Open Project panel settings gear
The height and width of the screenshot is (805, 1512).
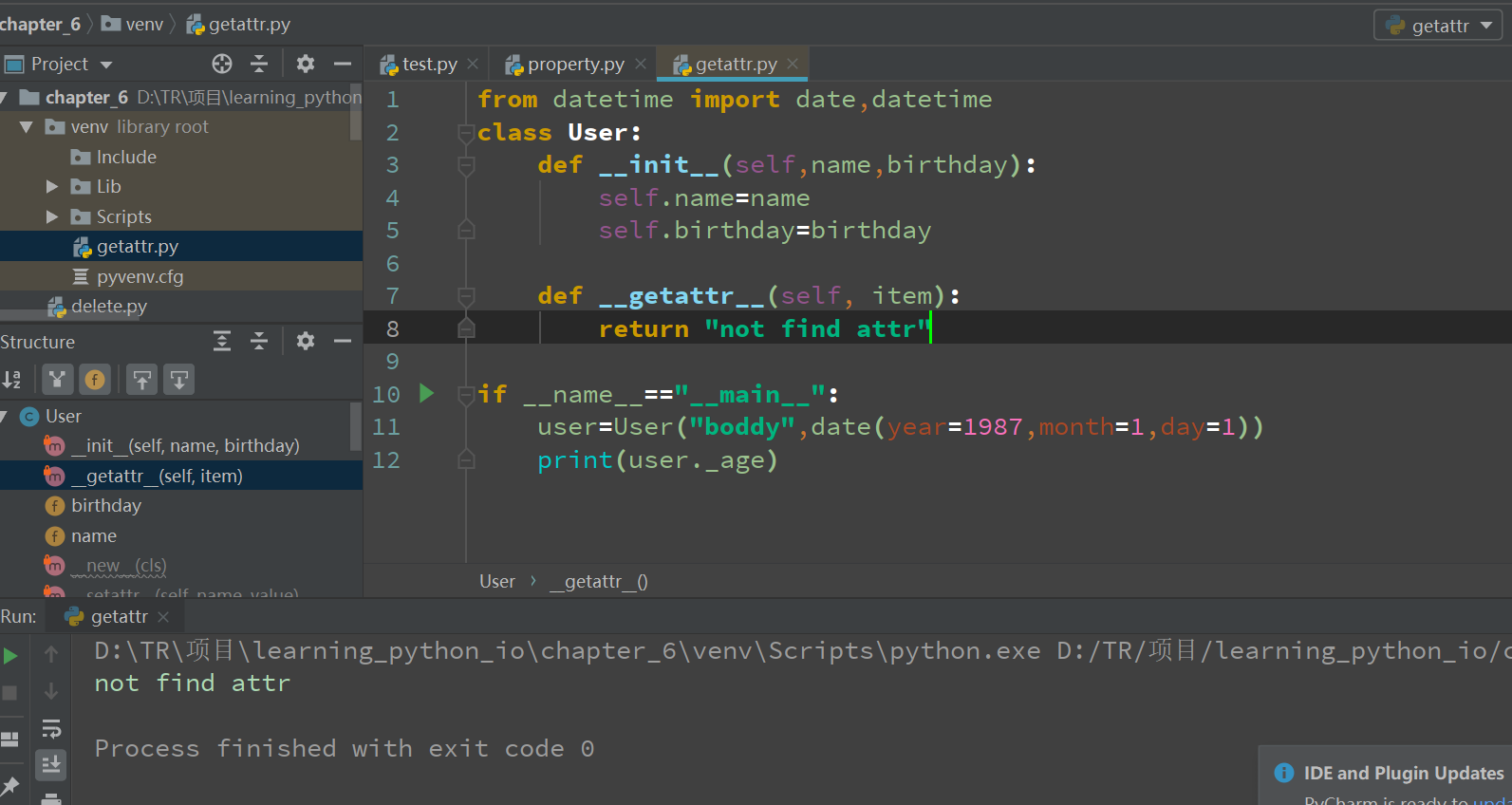tap(306, 64)
